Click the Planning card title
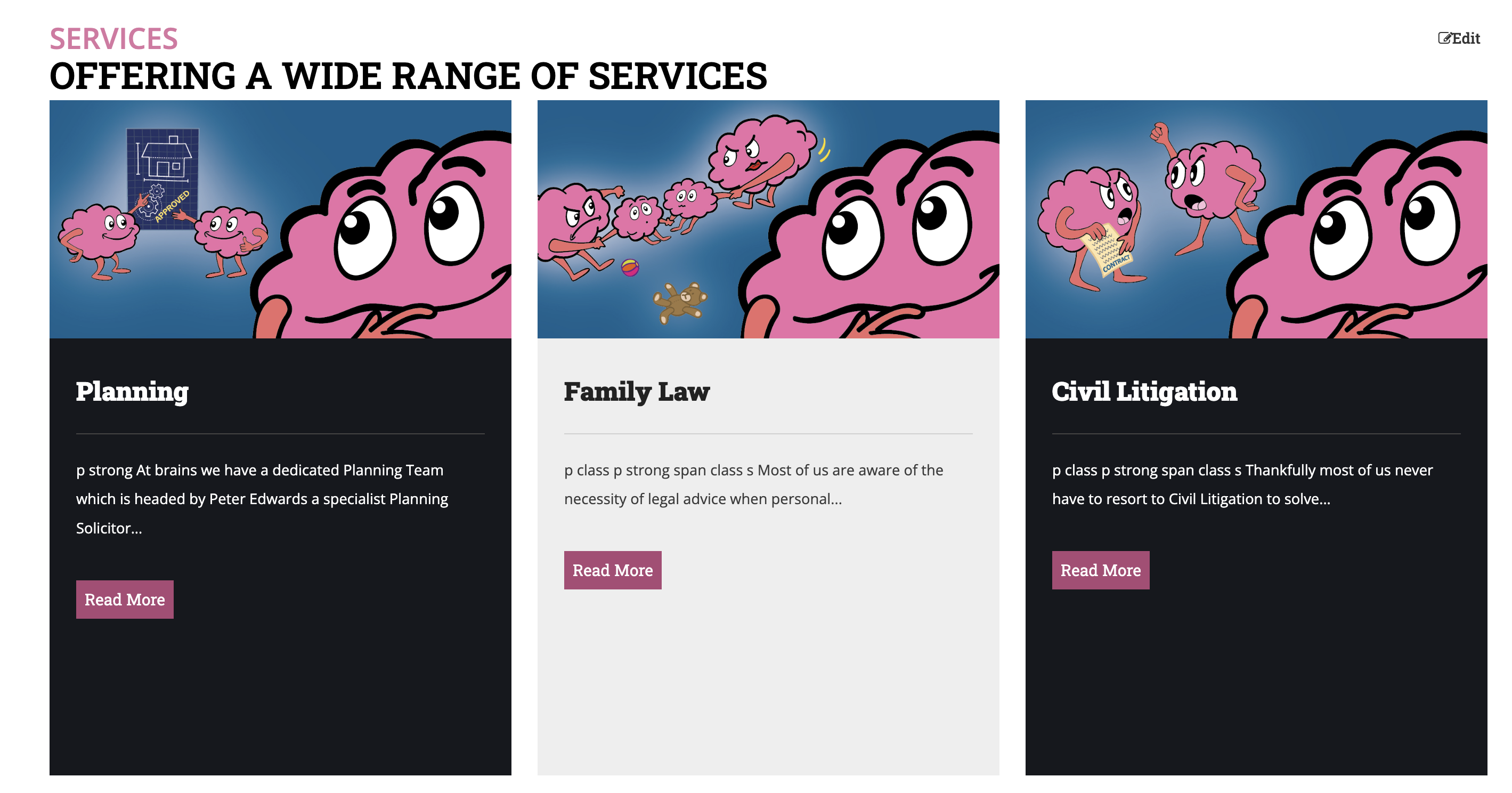The width and height of the screenshot is (1512, 793). click(132, 392)
